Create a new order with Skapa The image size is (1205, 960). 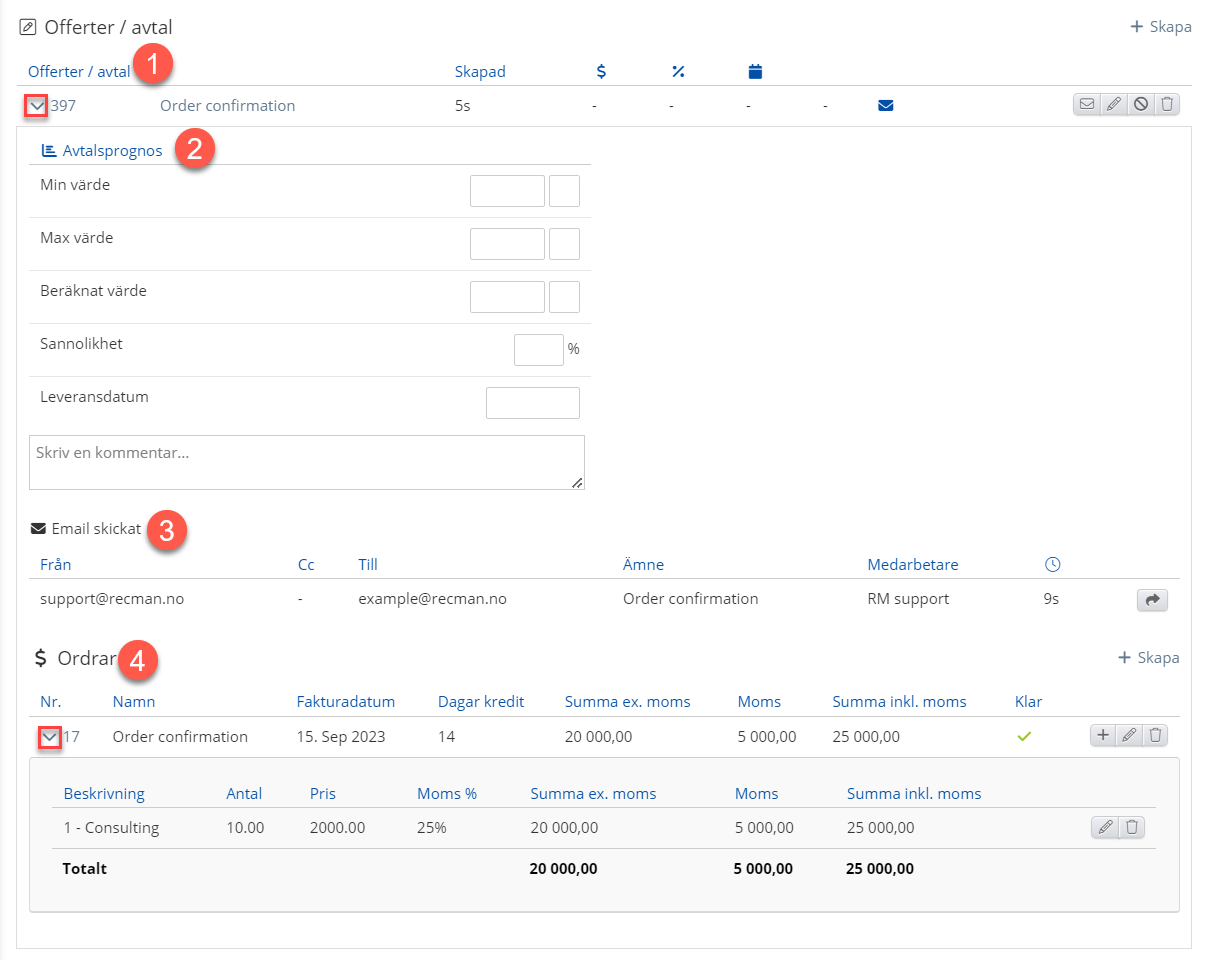coord(1148,658)
